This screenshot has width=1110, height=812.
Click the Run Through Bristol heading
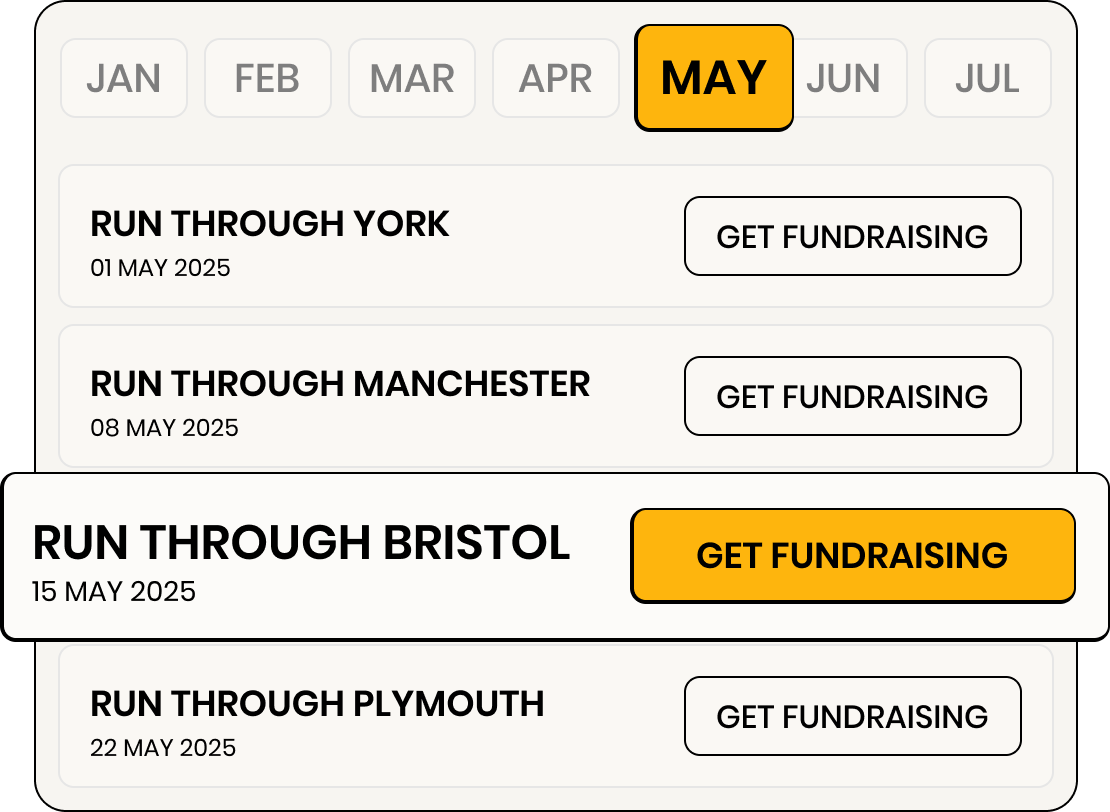301,543
